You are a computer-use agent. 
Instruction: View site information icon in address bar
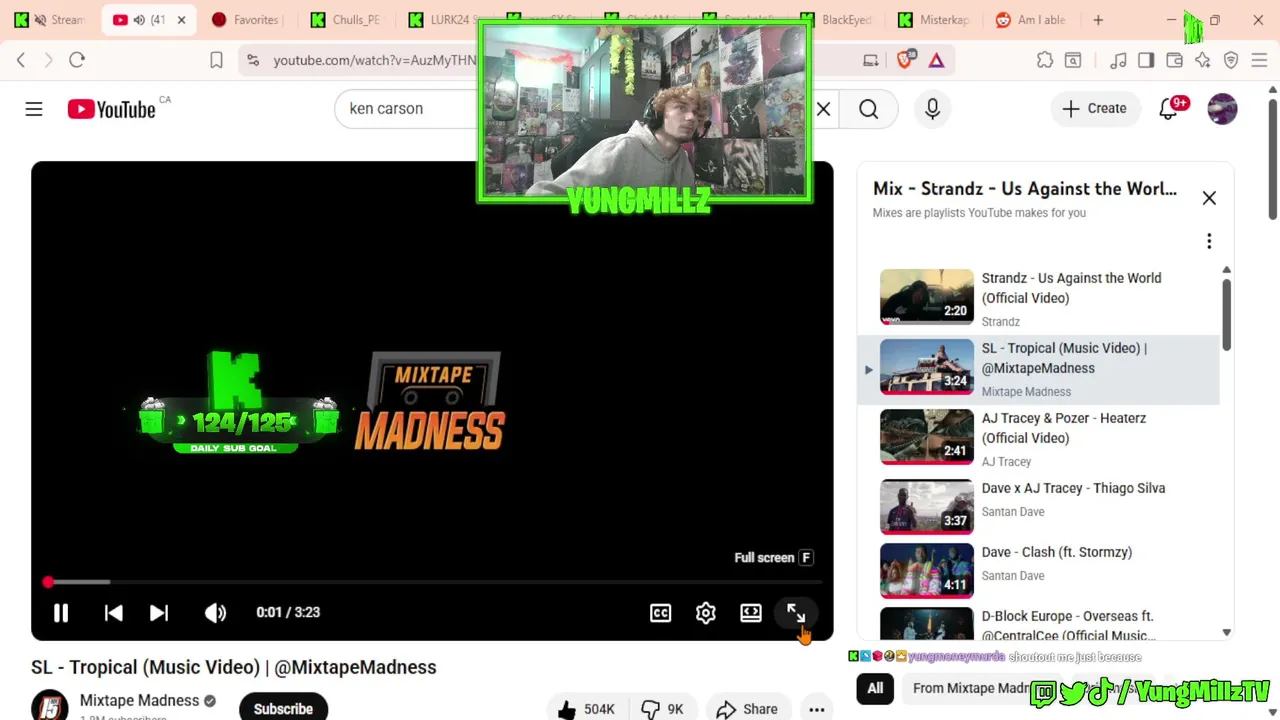pos(253,60)
